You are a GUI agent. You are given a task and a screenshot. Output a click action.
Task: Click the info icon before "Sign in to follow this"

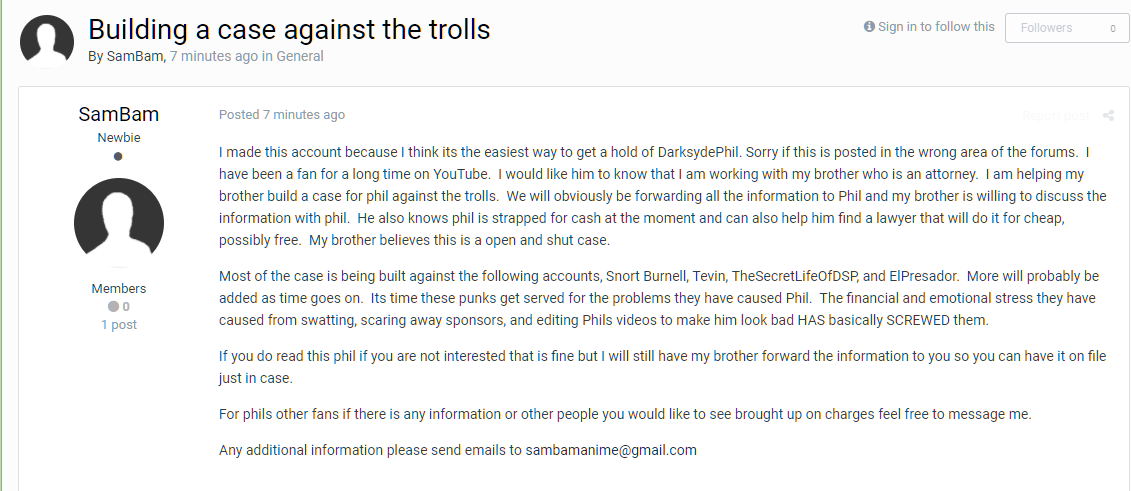coord(869,27)
